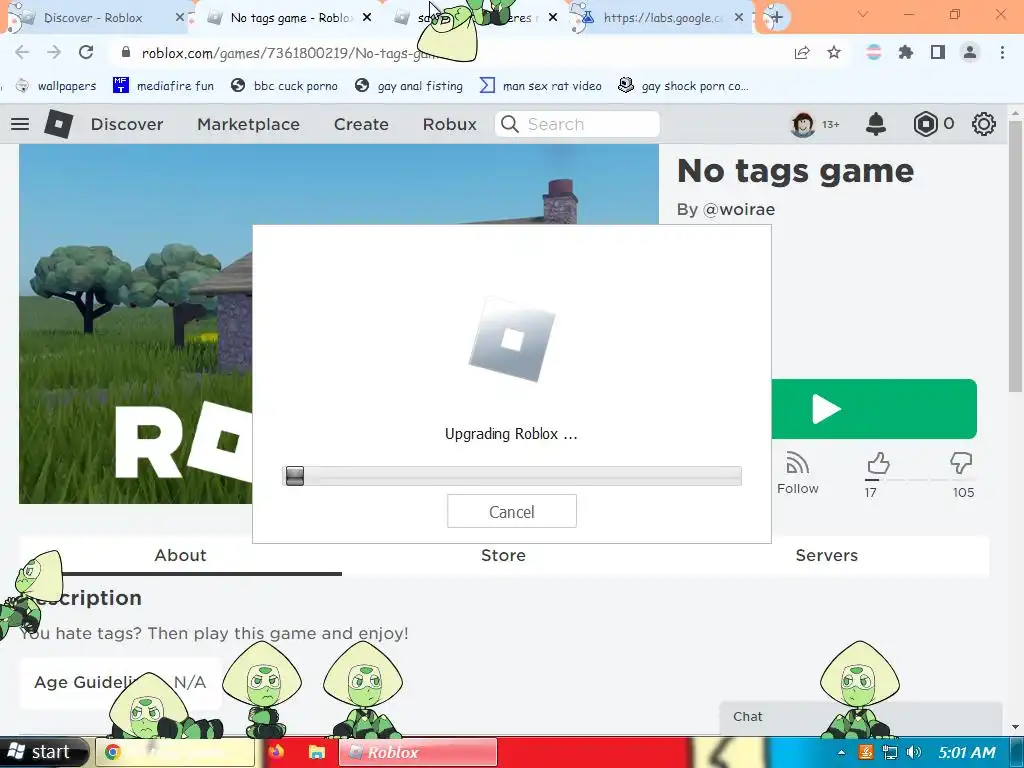Follow this game
Screen dimensions: 1024x768
(797, 473)
